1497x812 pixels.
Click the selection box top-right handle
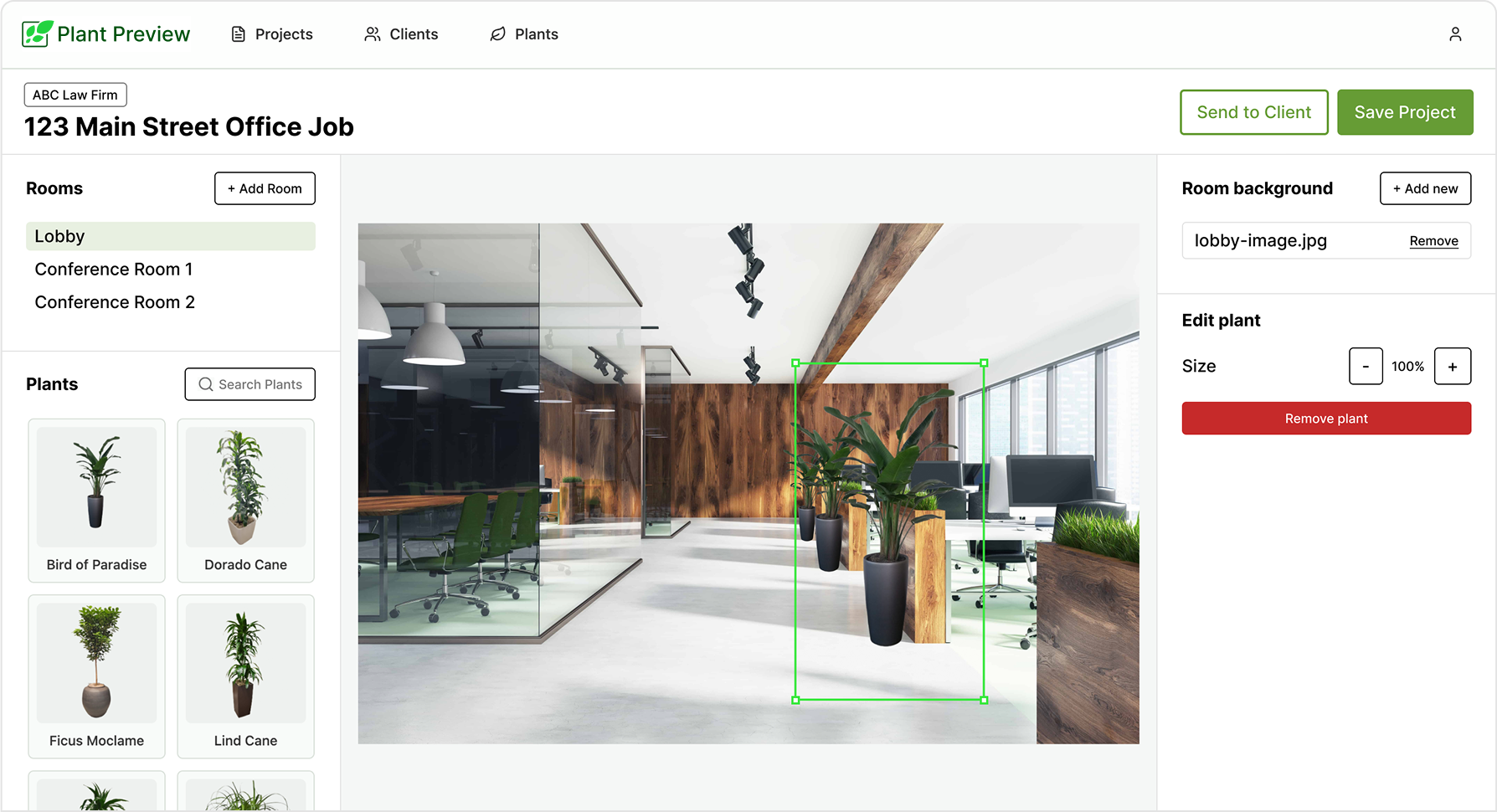point(984,363)
